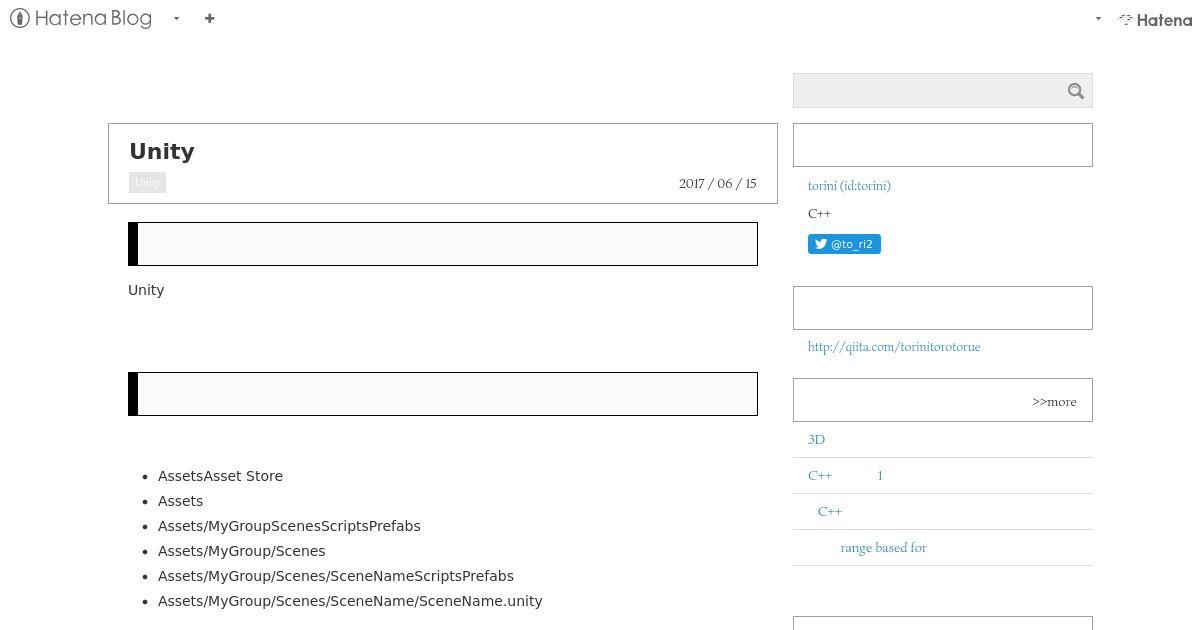Viewport: 1200px width, 630px height.
Task: Open the 3D category link
Action: (816, 440)
